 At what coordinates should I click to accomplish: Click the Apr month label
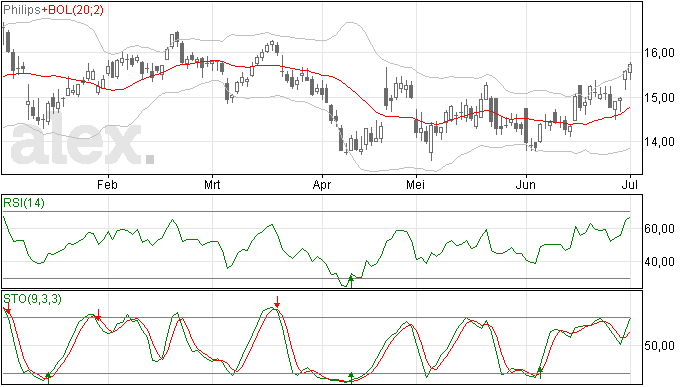pos(322,184)
